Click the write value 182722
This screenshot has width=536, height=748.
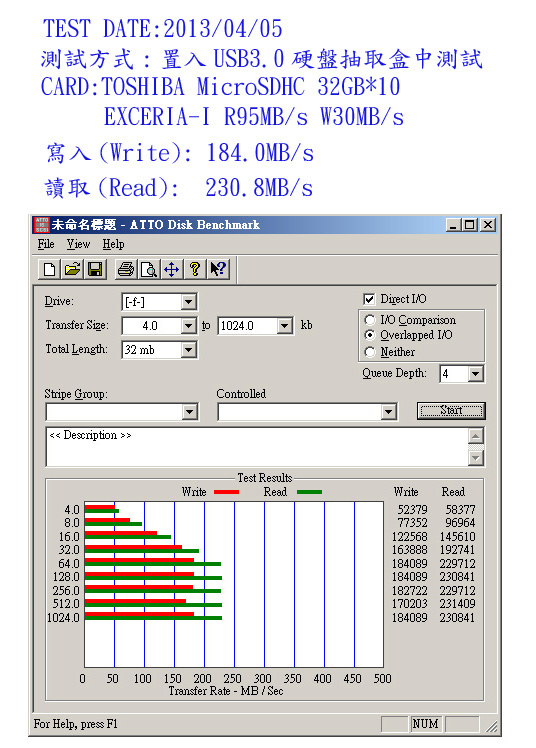tap(410, 591)
